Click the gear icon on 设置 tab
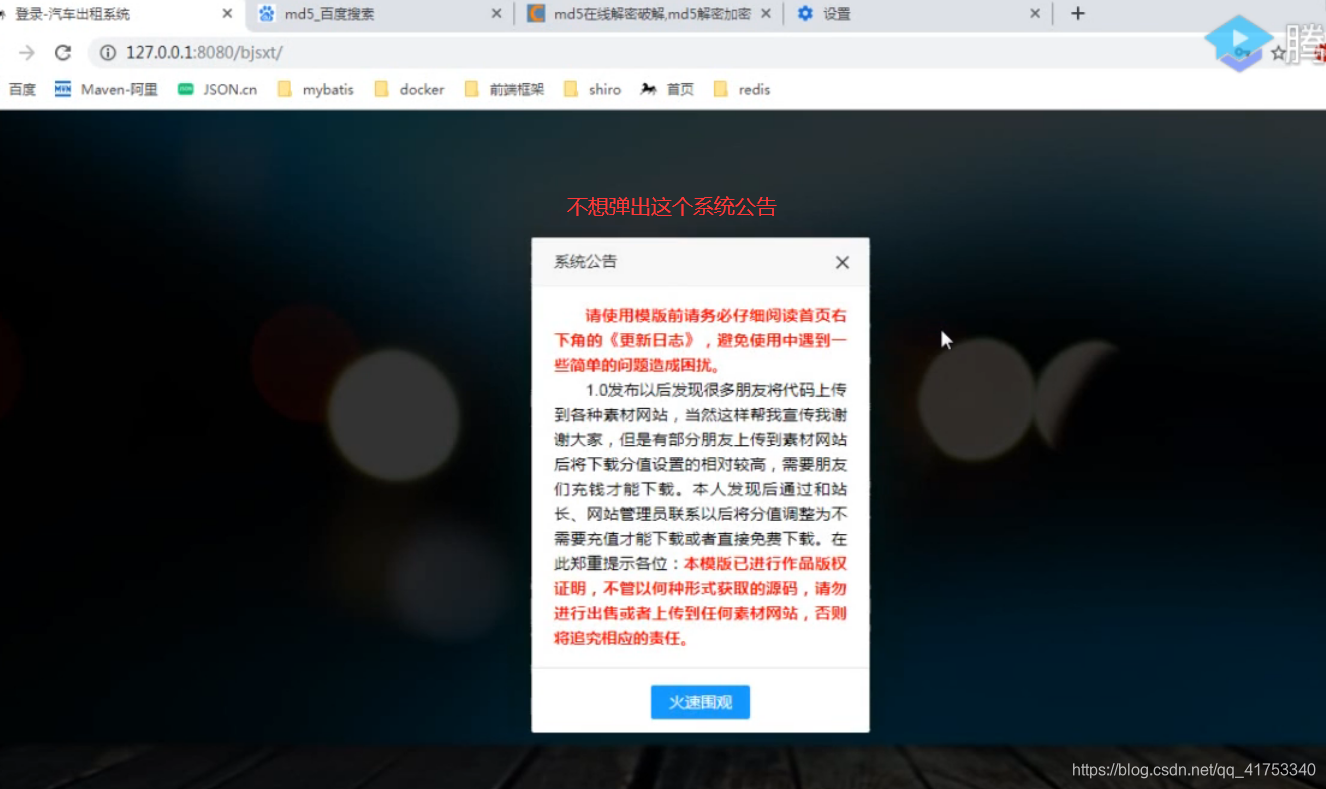Viewport: 1326px width, 789px height. (x=805, y=14)
